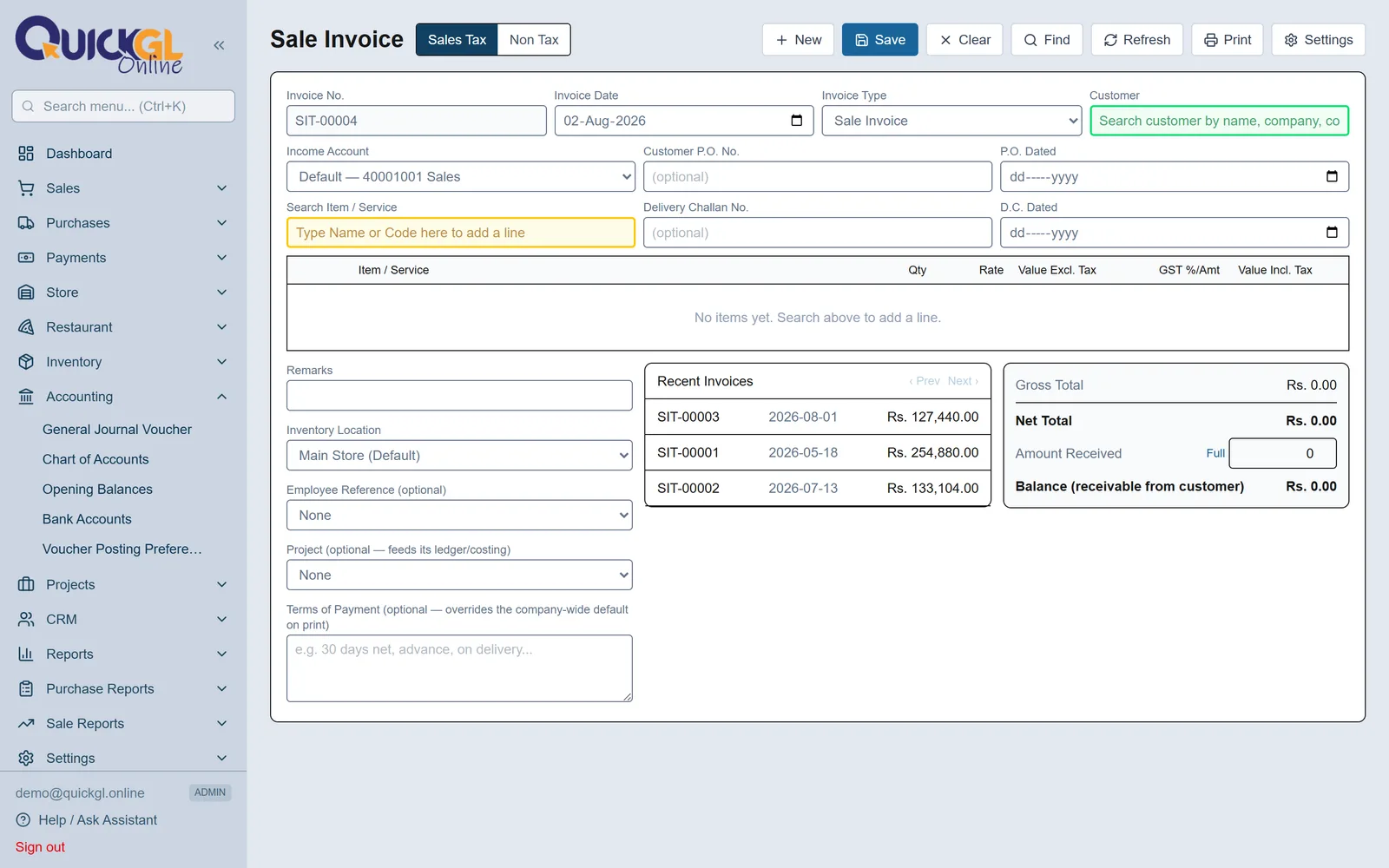
Task: Click the Purchase Reports clipboard icon
Action: (26, 688)
